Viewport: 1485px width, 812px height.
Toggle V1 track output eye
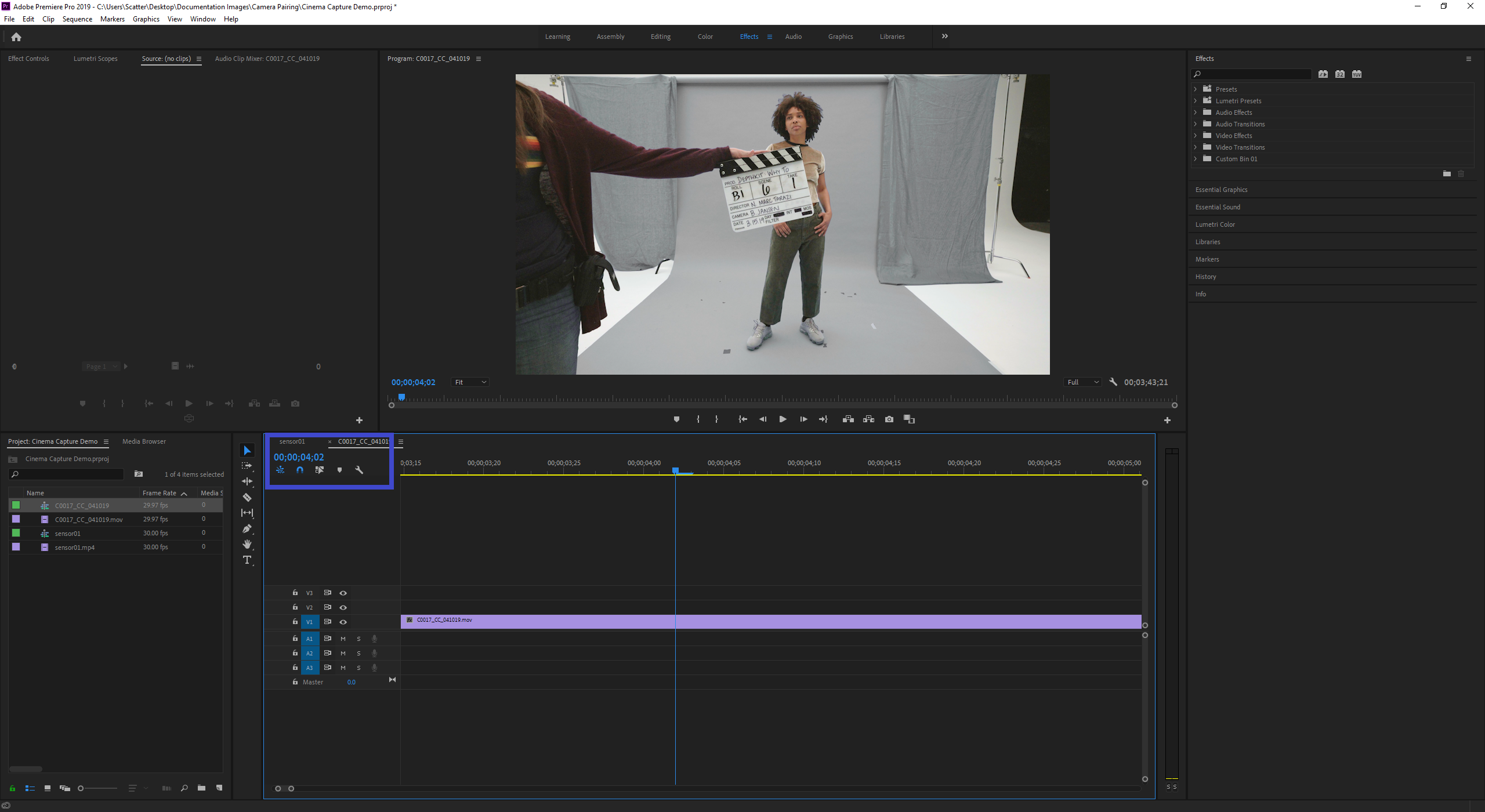coord(343,622)
